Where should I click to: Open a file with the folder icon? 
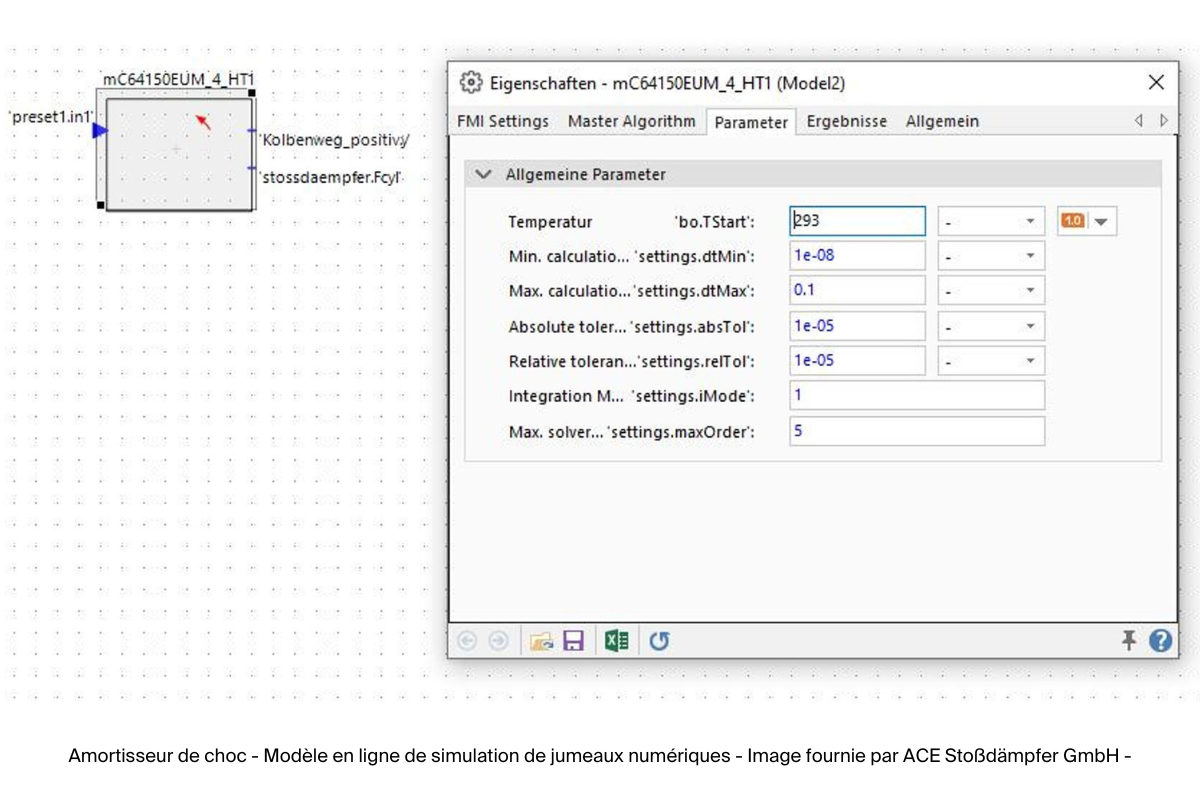point(543,640)
